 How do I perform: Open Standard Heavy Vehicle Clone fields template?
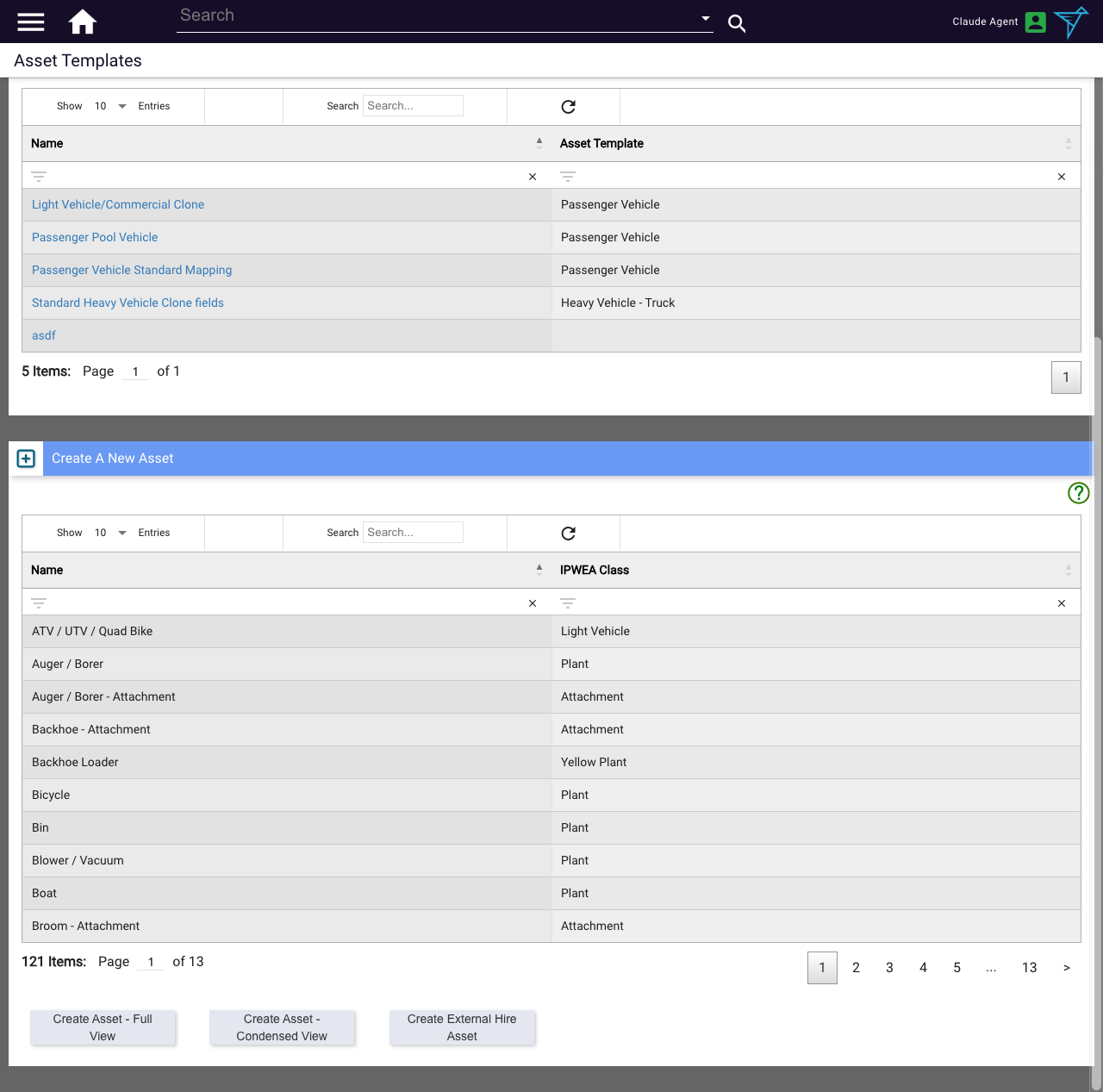point(128,303)
